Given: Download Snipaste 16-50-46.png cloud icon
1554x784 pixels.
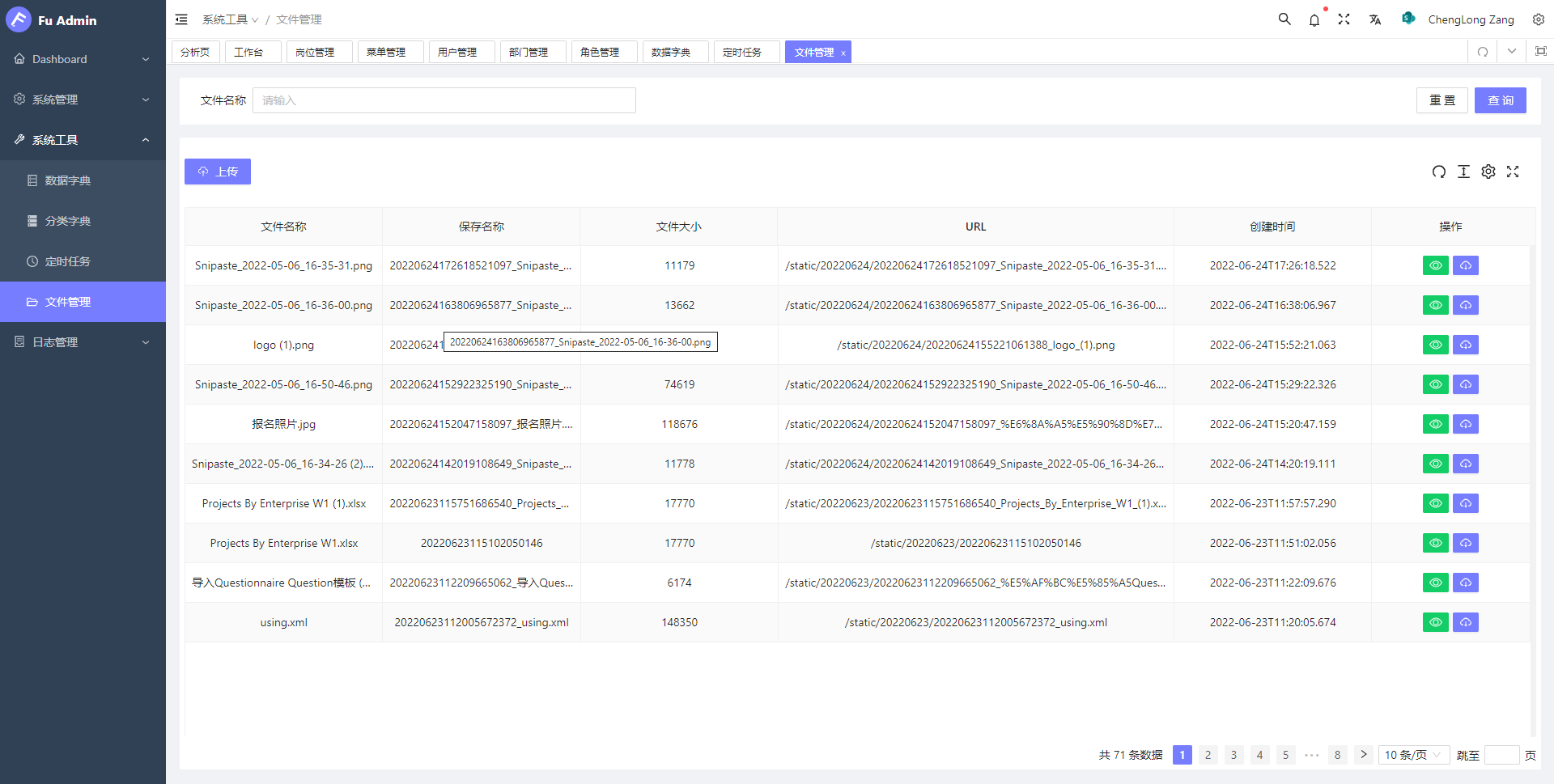Looking at the screenshot, I should tap(1466, 384).
